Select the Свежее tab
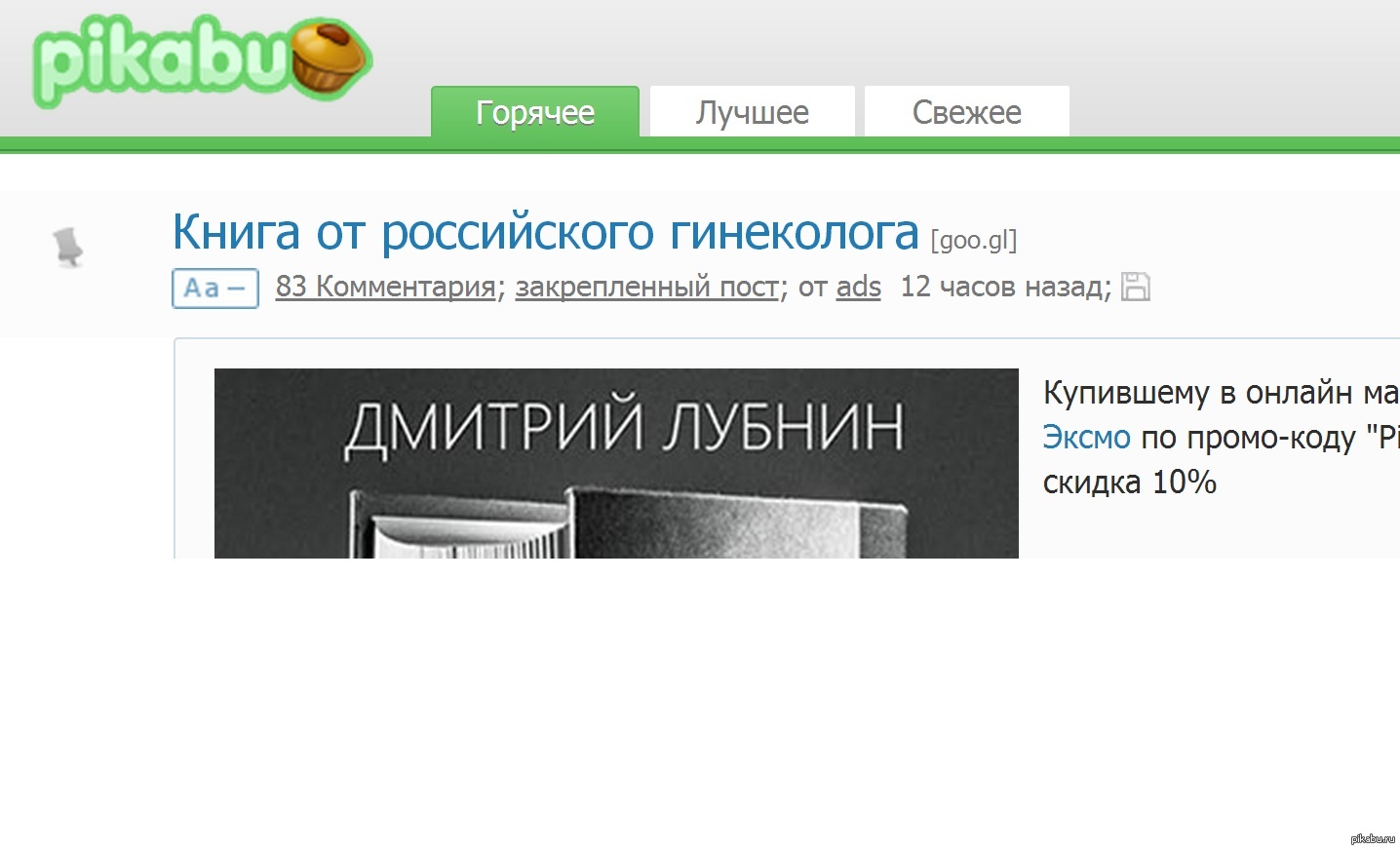The image size is (1400, 850). coord(966,112)
